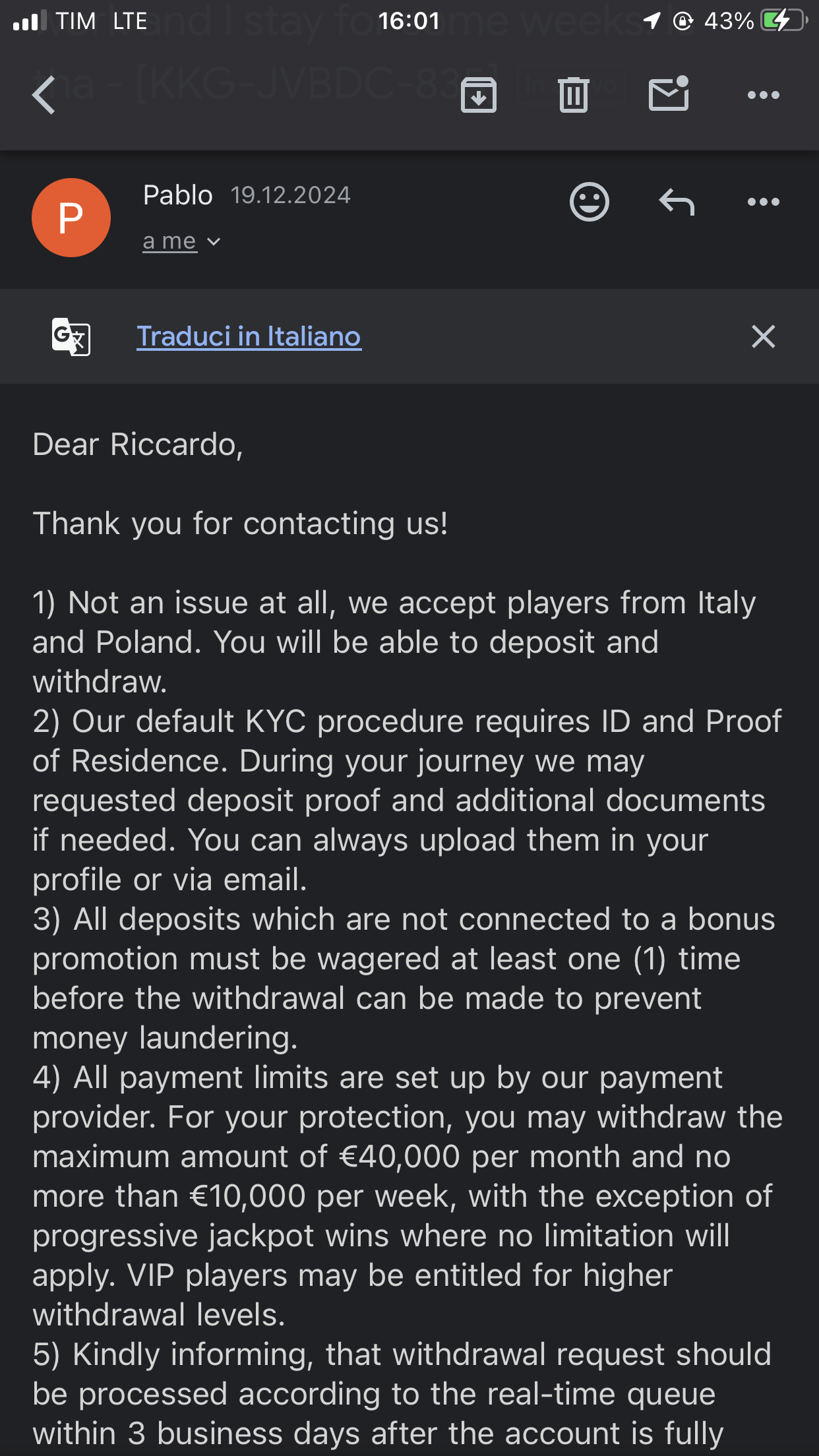Tap the date 19.12.2024

click(290, 195)
